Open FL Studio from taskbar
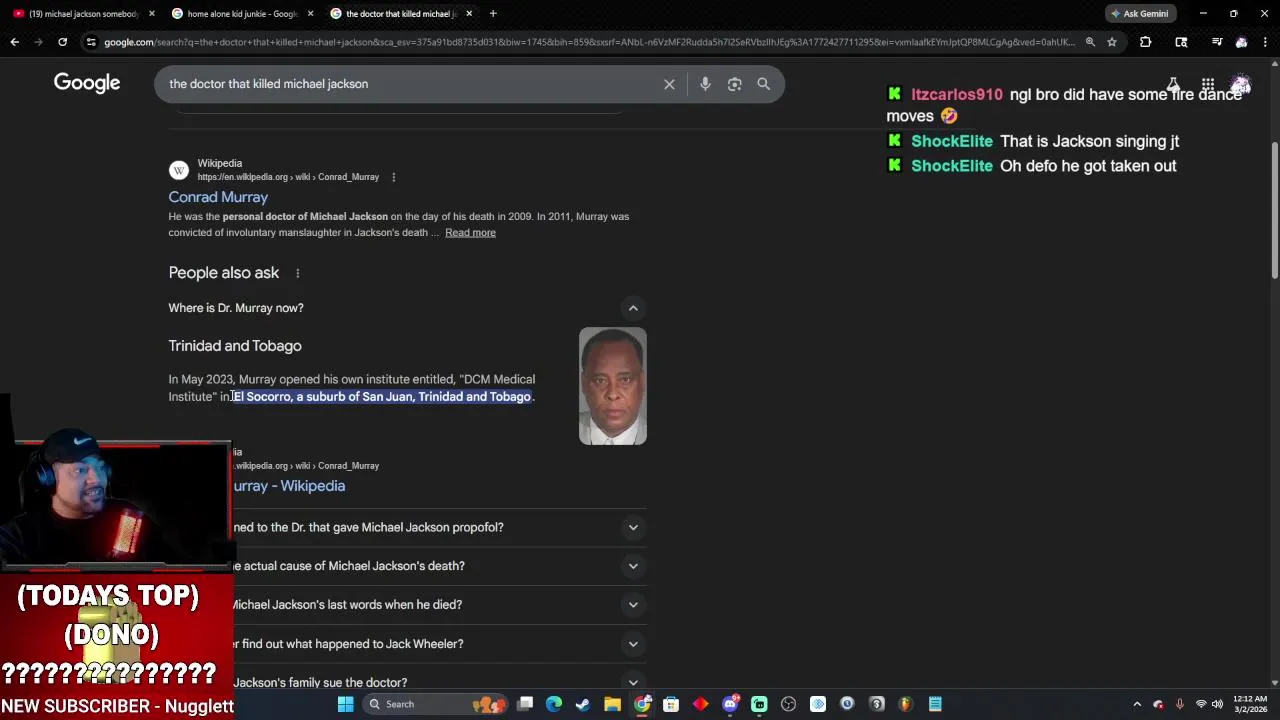The height and width of the screenshot is (720, 1280). [905, 704]
